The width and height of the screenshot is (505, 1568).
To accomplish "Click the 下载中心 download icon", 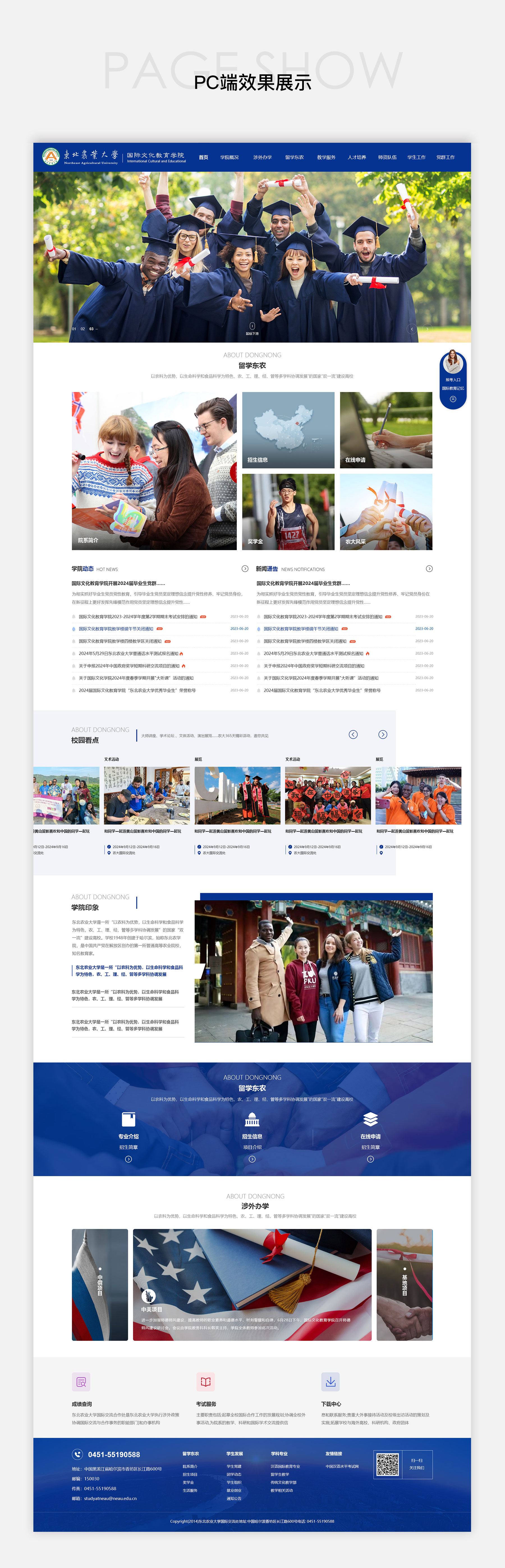I will [330, 1381].
